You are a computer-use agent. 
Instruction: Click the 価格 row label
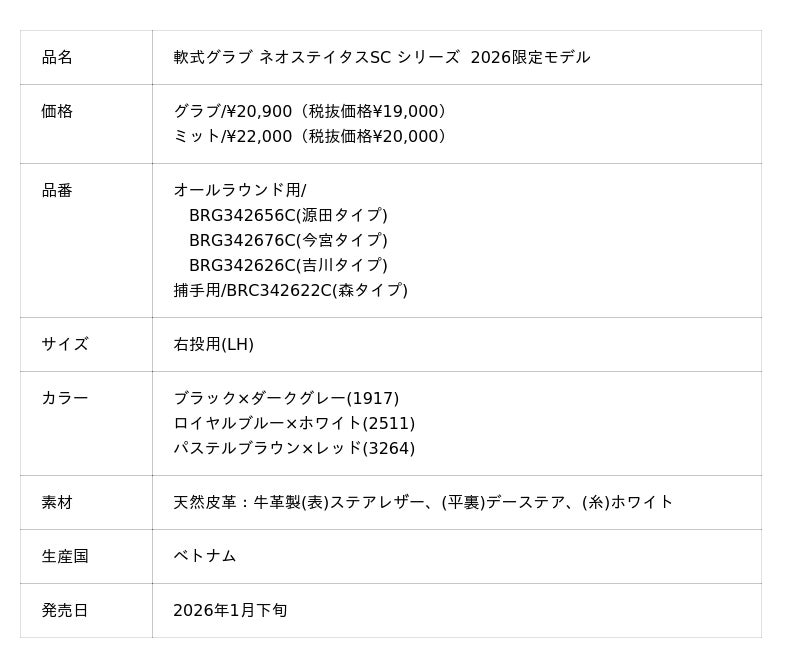(57, 112)
